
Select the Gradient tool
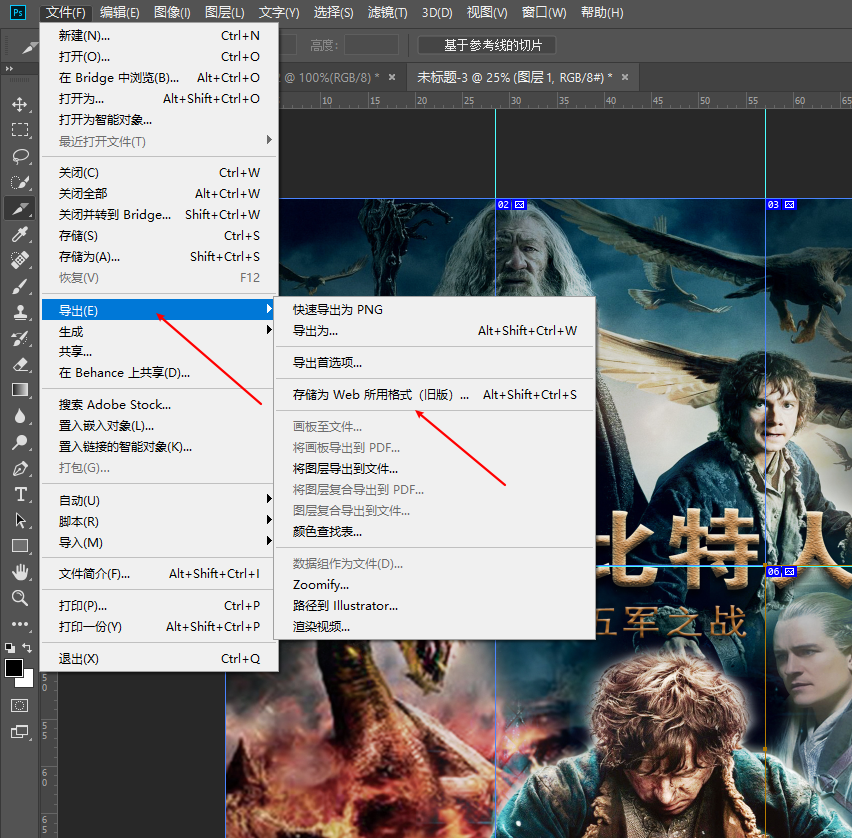point(20,390)
